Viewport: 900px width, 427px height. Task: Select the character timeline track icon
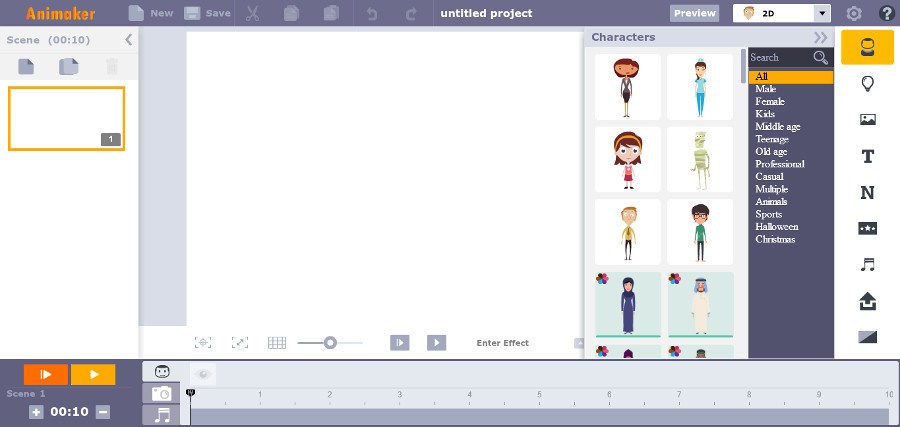[x=162, y=372]
